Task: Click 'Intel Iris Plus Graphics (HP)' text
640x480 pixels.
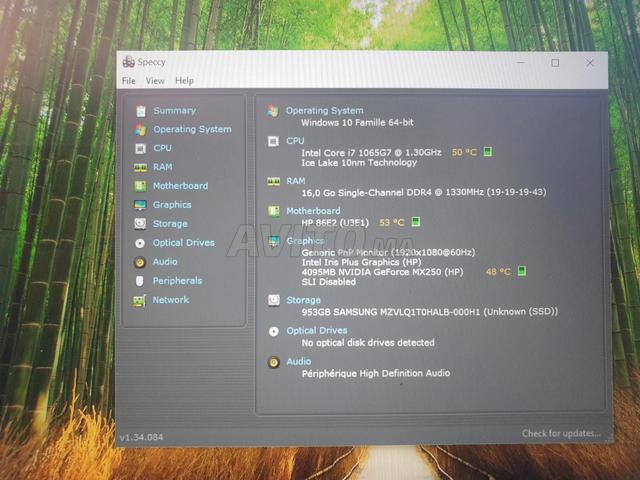Action: [361, 262]
